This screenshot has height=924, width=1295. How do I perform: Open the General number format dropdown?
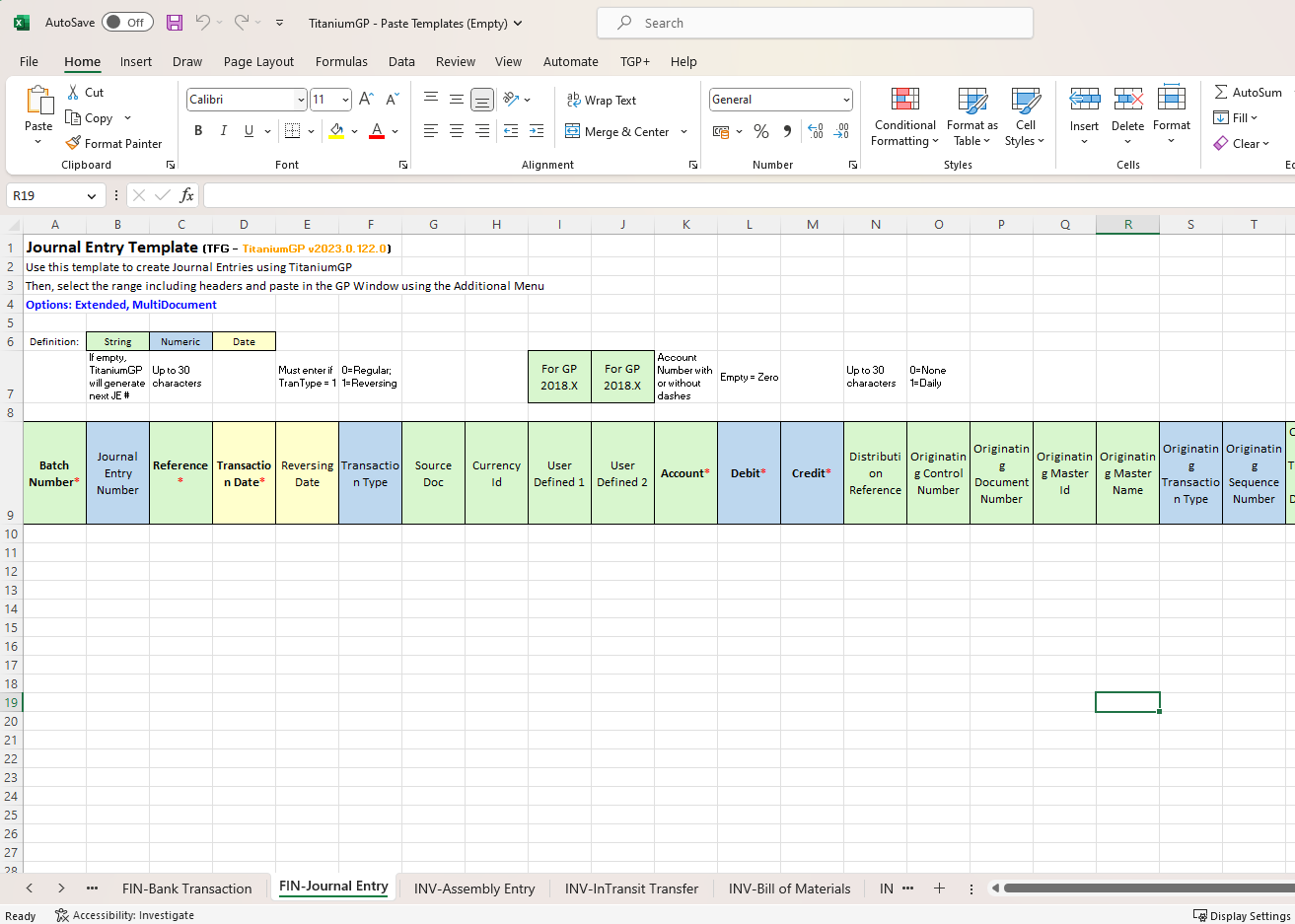coord(846,100)
